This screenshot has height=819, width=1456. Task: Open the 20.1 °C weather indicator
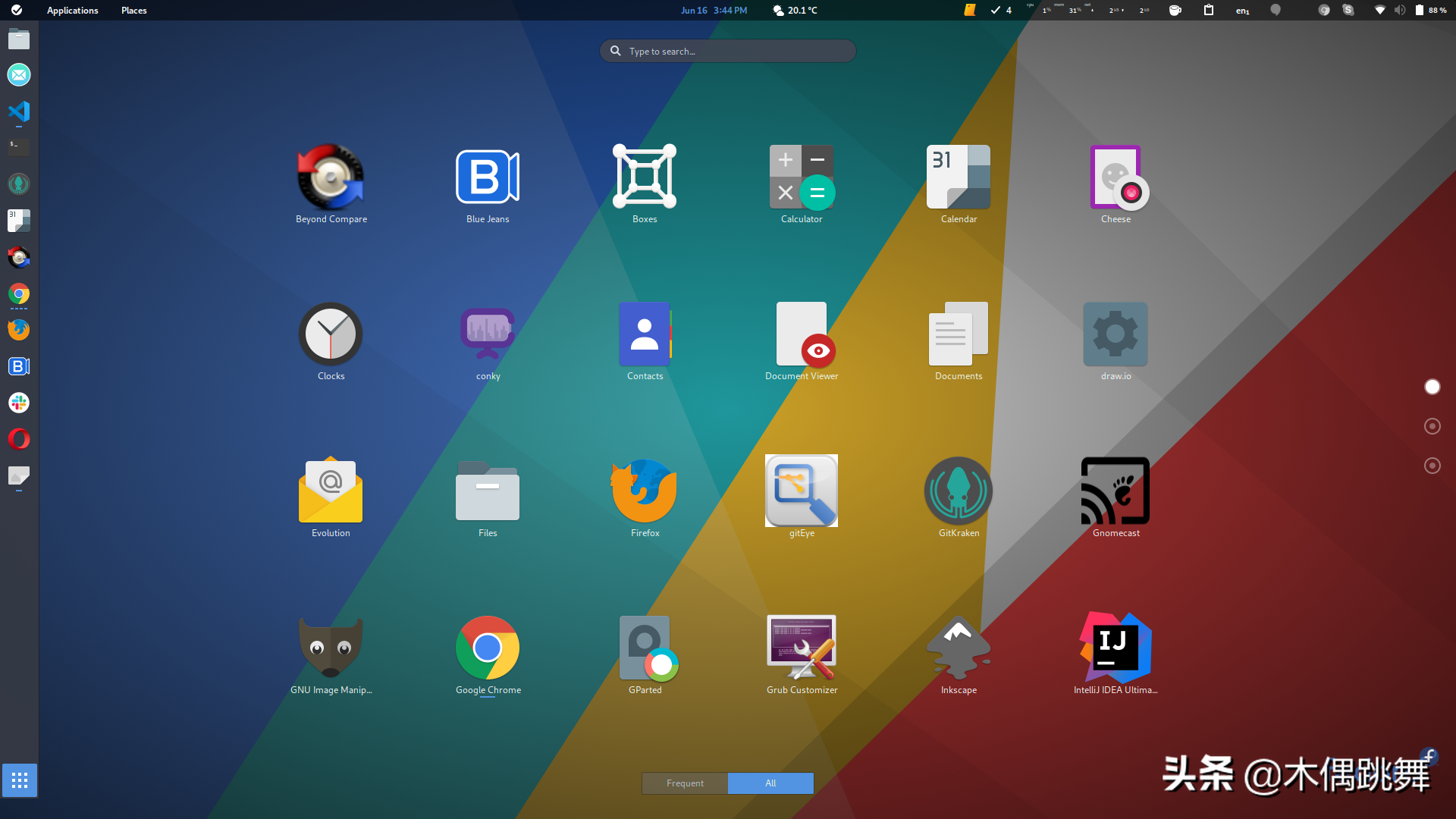coord(795,11)
